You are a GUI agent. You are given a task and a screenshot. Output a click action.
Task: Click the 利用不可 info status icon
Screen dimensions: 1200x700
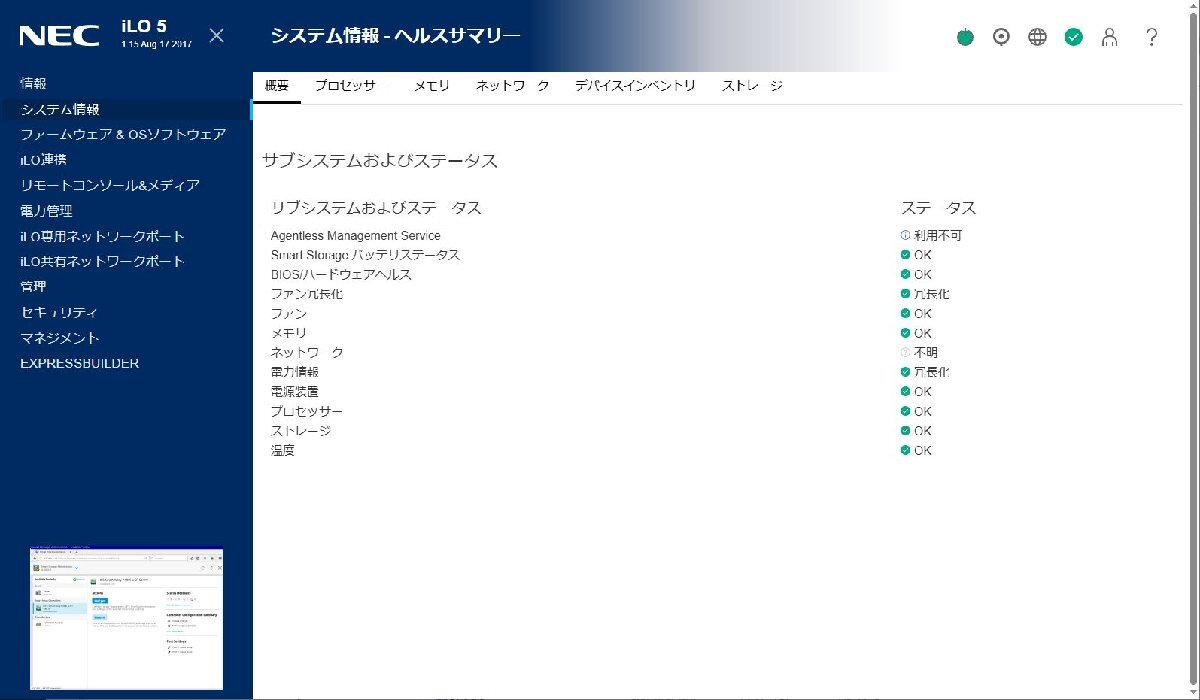(x=905, y=236)
